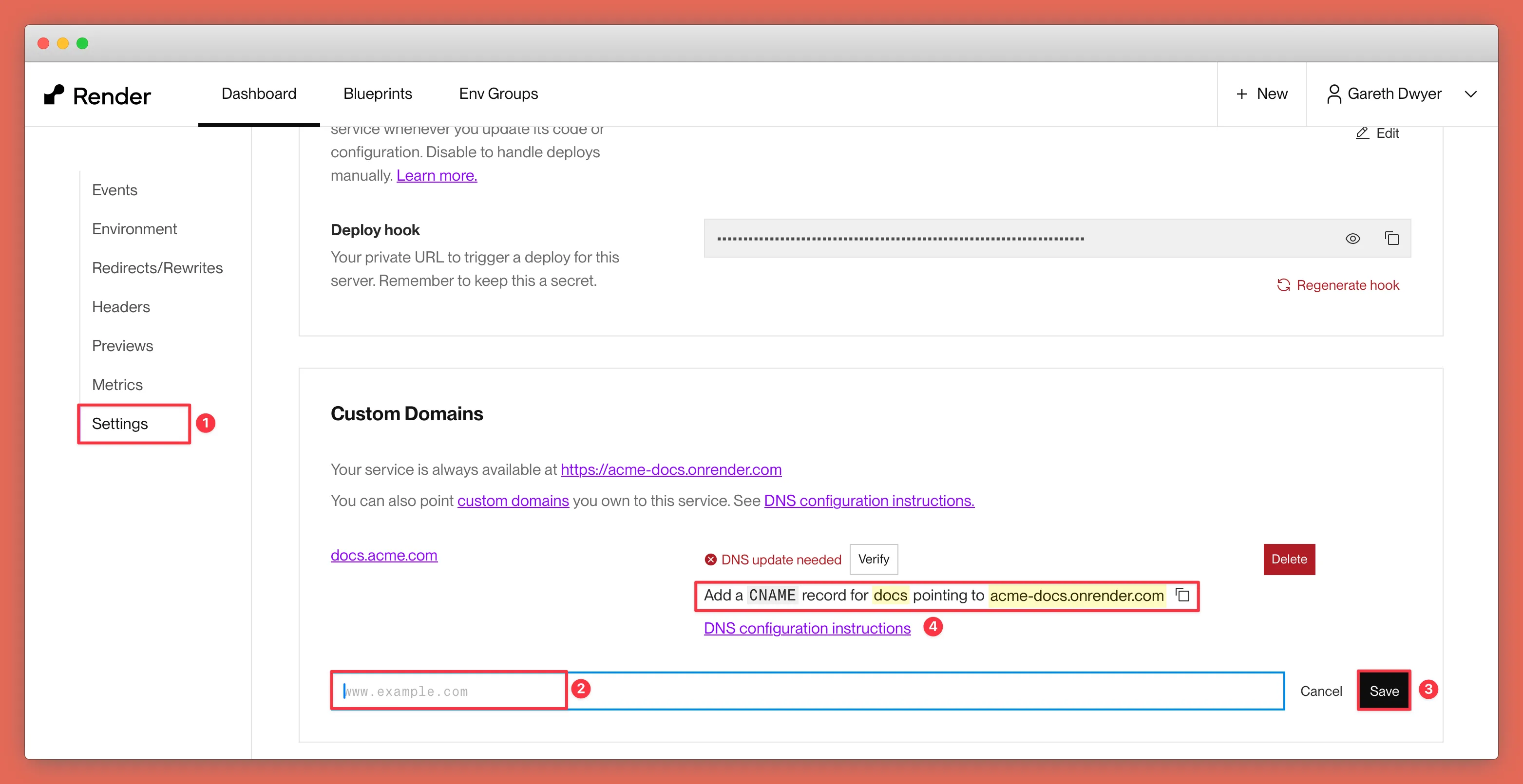Click the regenerate hook icon
The height and width of the screenshot is (784, 1523).
pyautogui.click(x=1283, y=285)
